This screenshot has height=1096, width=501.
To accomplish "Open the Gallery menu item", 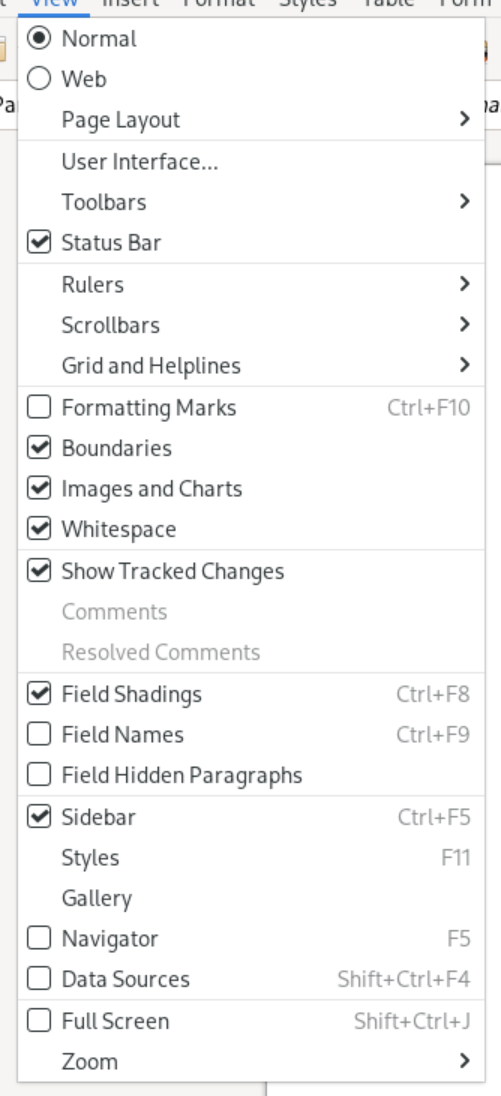I will point(251,898).
